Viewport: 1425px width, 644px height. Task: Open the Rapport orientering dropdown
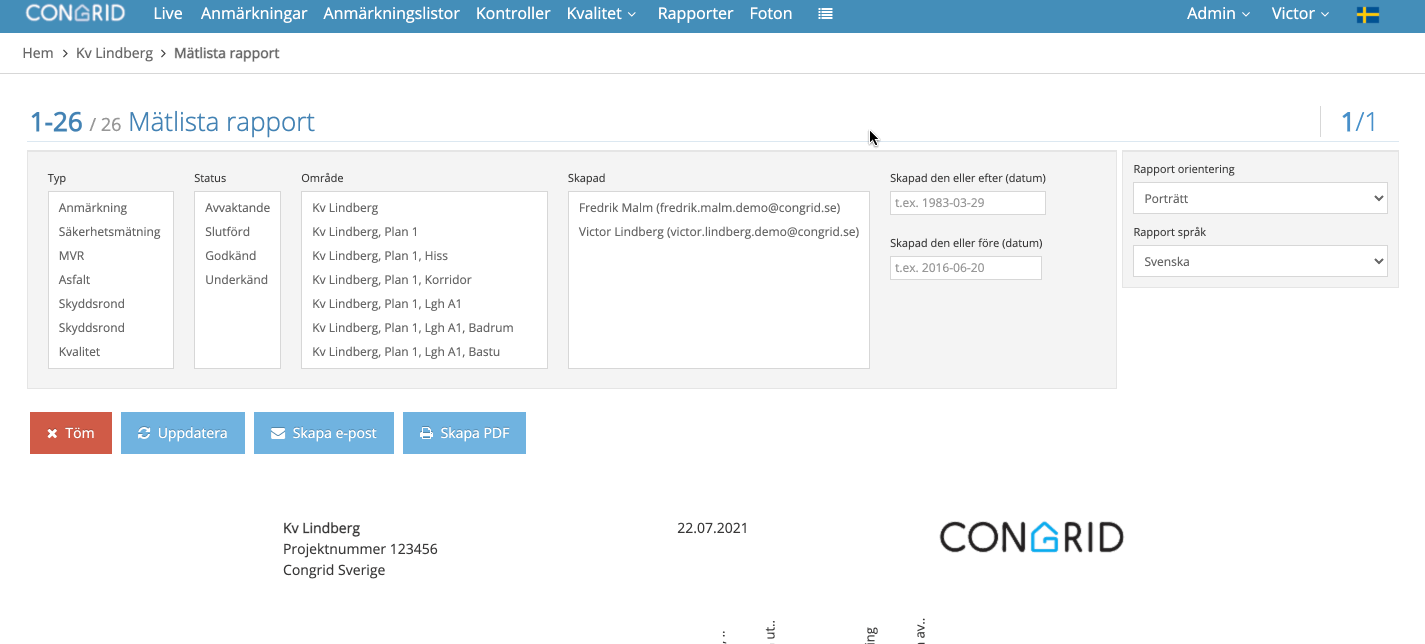[1260, 198]
